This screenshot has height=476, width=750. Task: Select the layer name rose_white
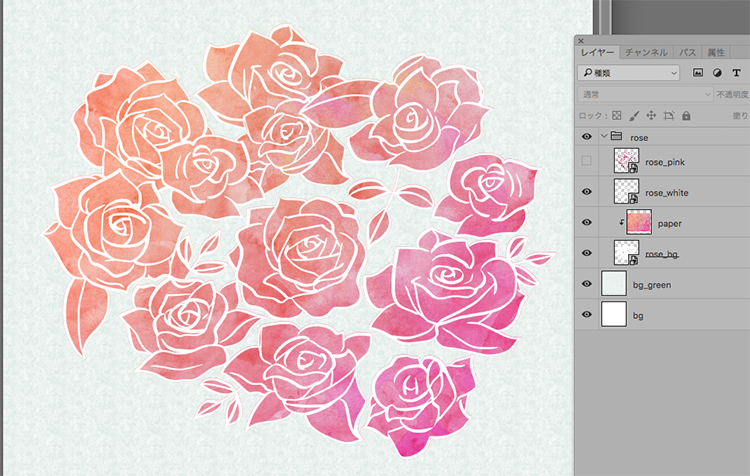[x=667, y=193]
